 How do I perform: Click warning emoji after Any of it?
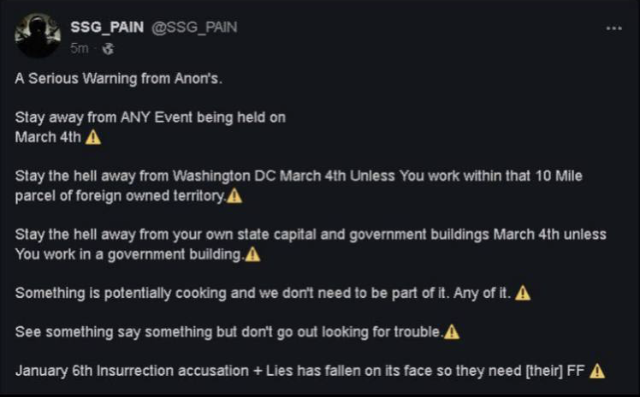[x=523, y=293]
